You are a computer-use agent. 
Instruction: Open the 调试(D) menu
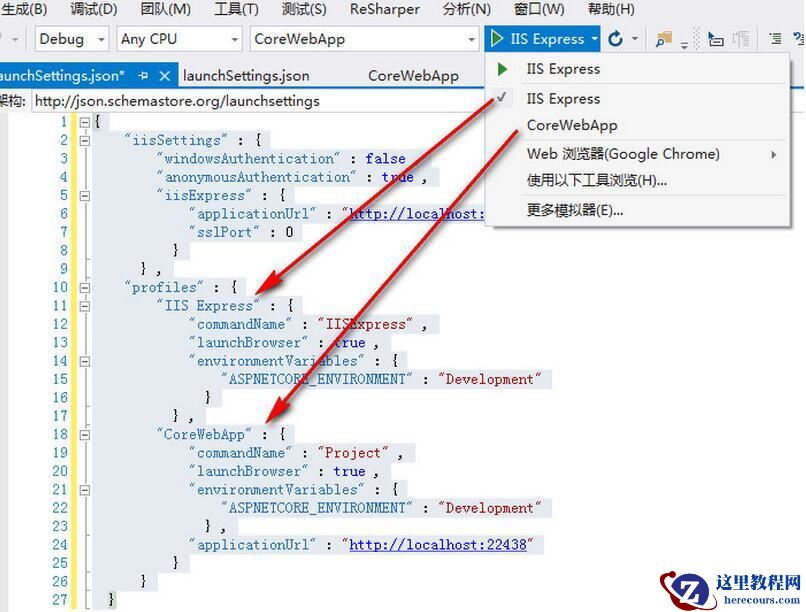pos(94,9)
